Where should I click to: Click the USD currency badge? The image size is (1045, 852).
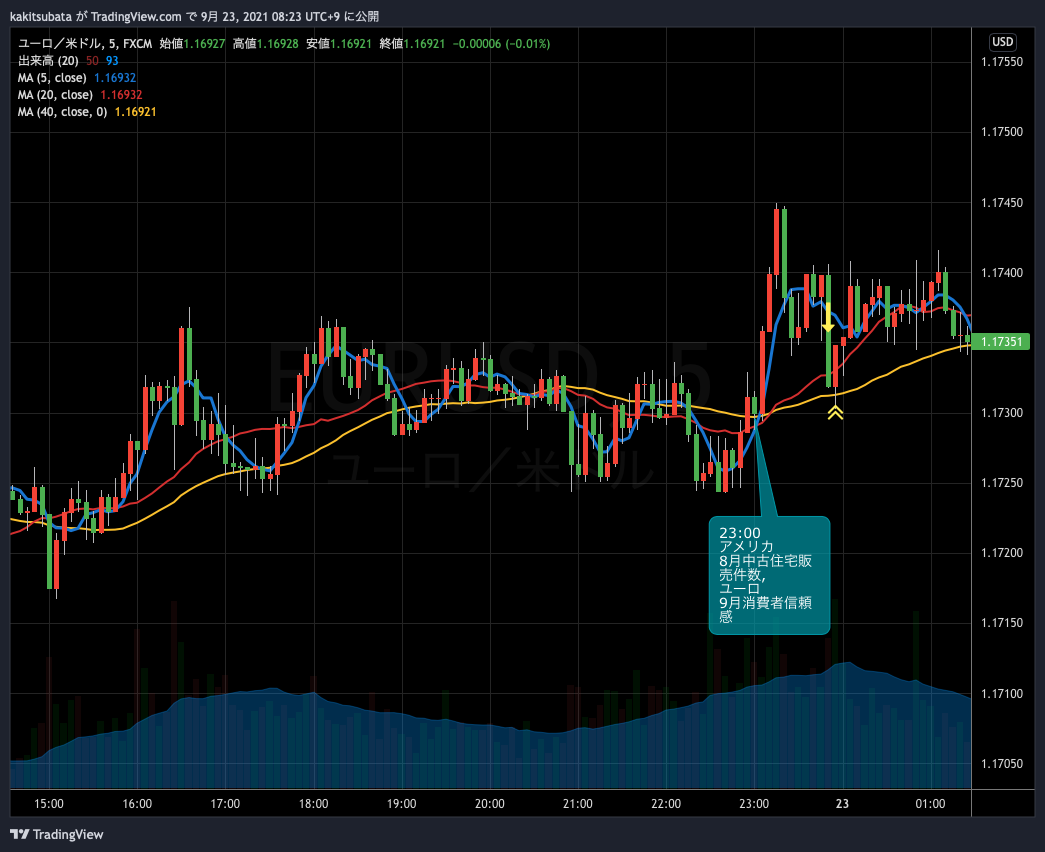tap(1002, 42)
